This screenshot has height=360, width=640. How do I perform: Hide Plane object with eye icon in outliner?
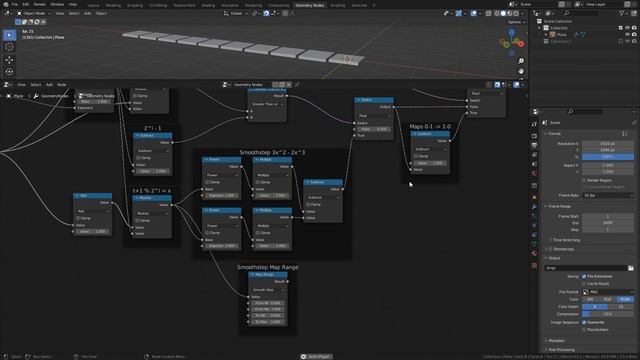pos(627,35)
